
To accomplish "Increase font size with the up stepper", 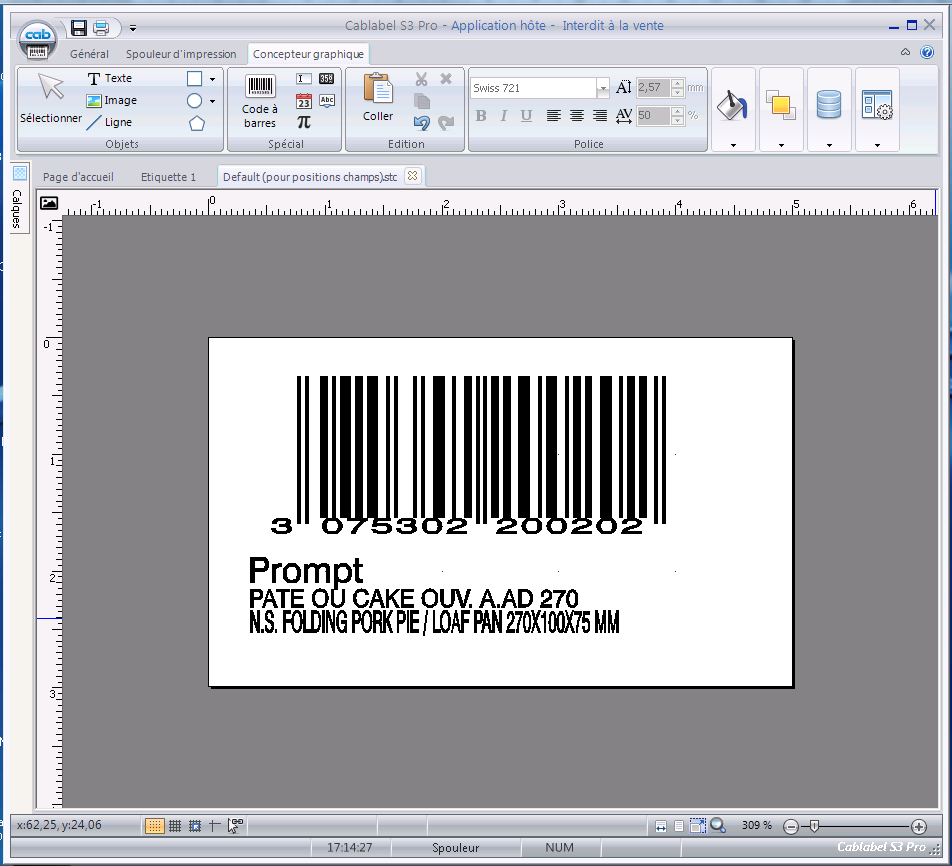I will pyautogui.click(x=678, y=83).
